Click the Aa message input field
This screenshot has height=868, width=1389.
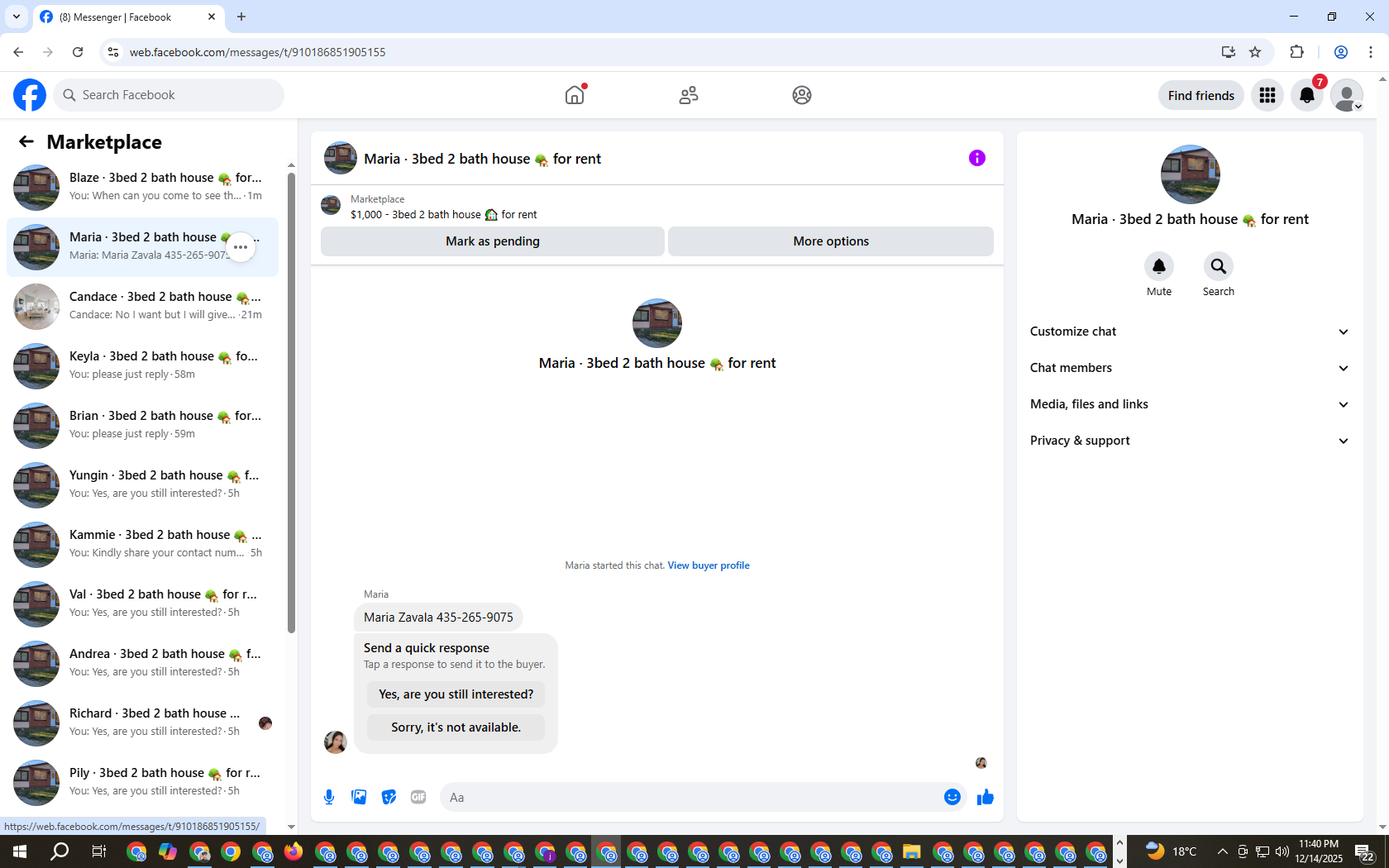pyautogui.click(x=690, y=797)
